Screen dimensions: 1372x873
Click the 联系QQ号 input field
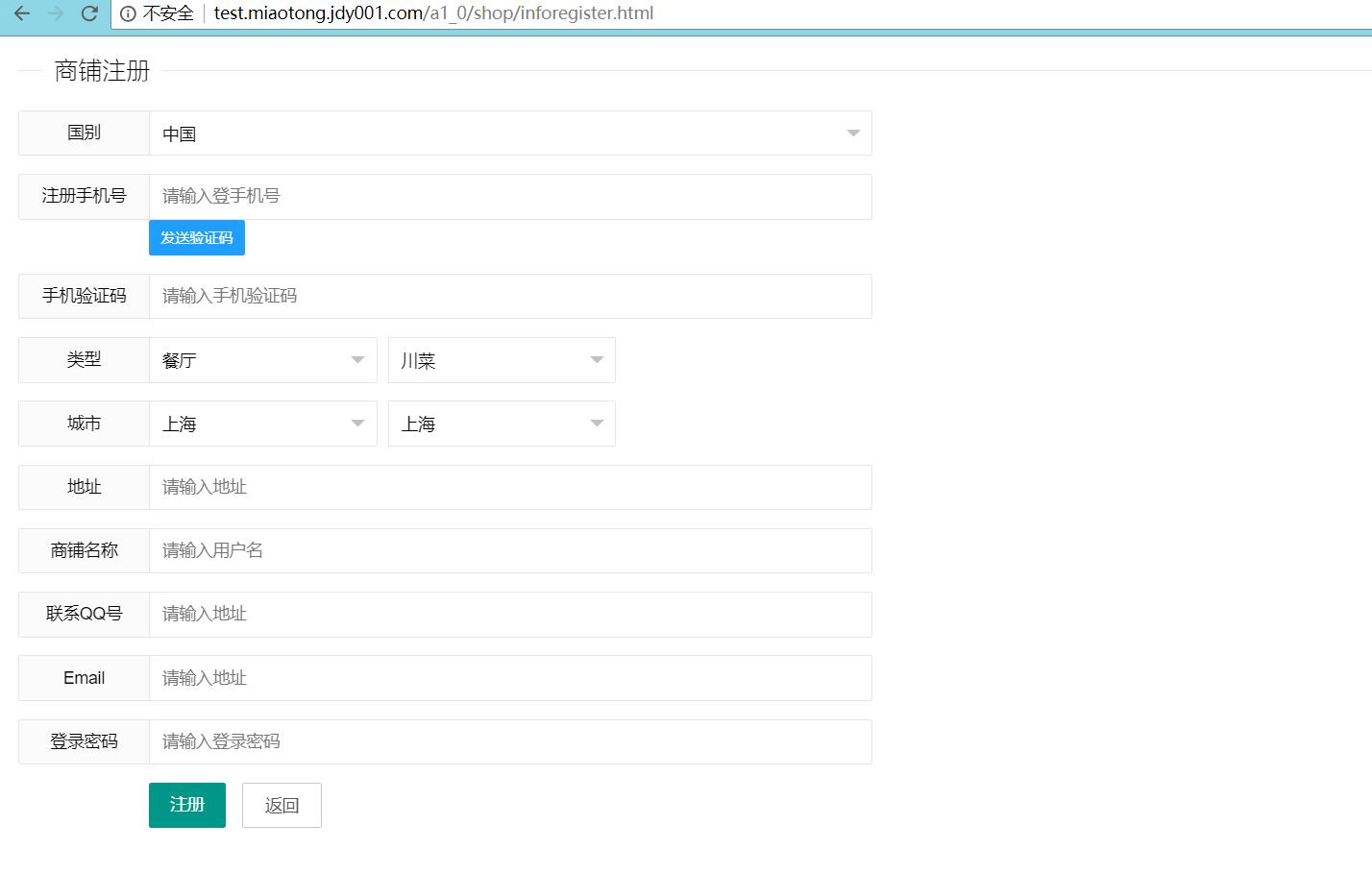pos(510,615)
